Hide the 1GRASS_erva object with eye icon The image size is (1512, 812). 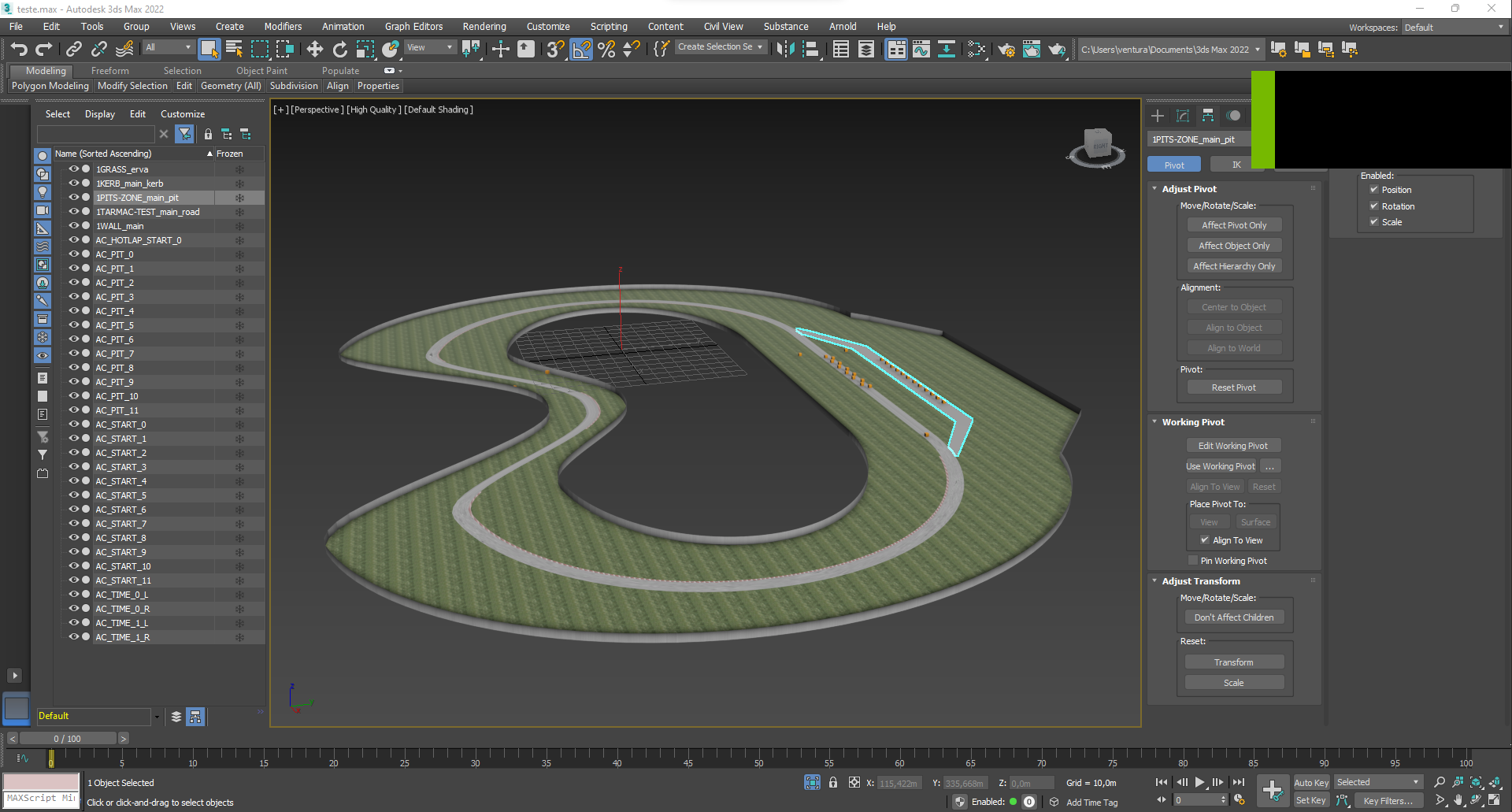[73, 169]
